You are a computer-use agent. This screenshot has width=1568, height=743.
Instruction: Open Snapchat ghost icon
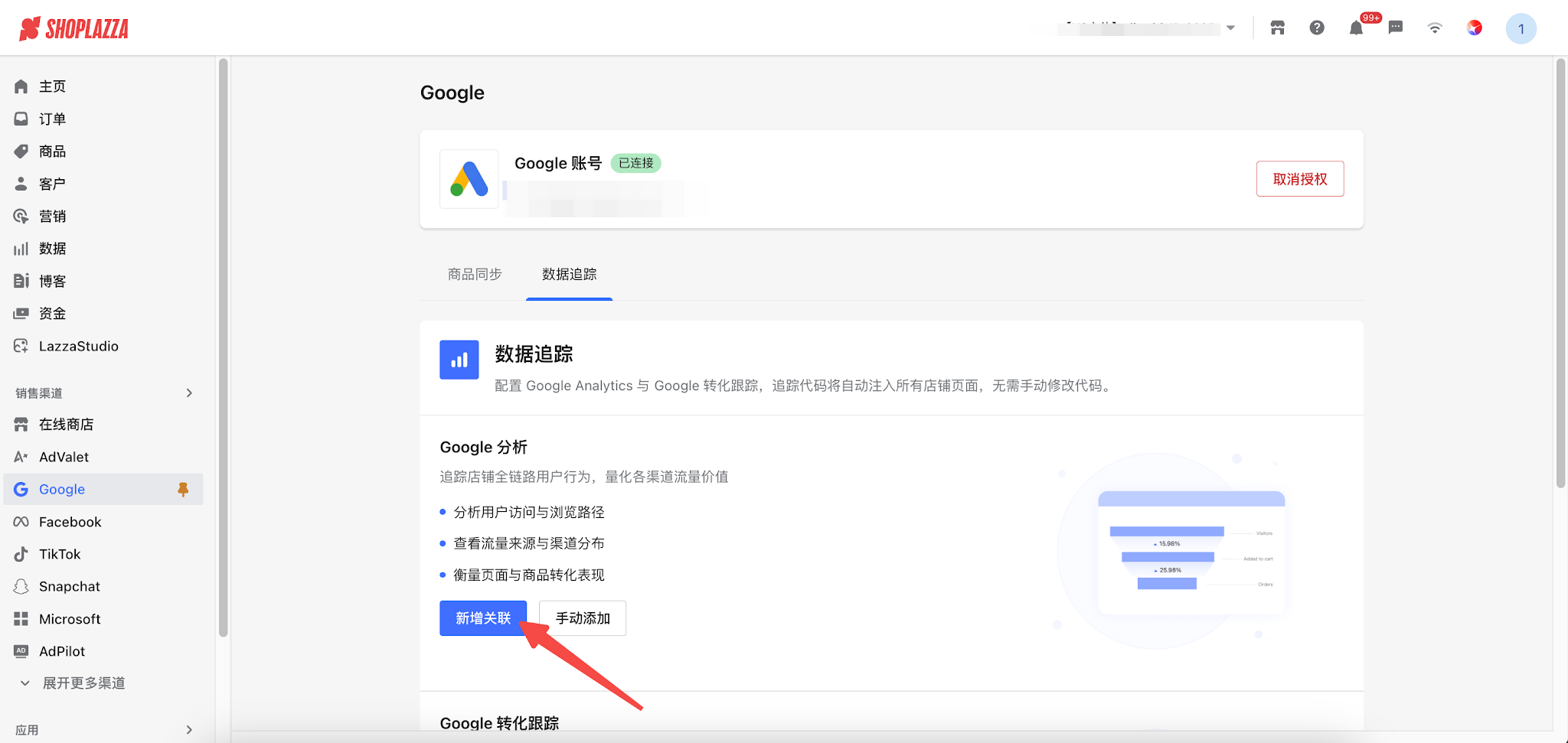pyautogui.click(x=21, y=586)
